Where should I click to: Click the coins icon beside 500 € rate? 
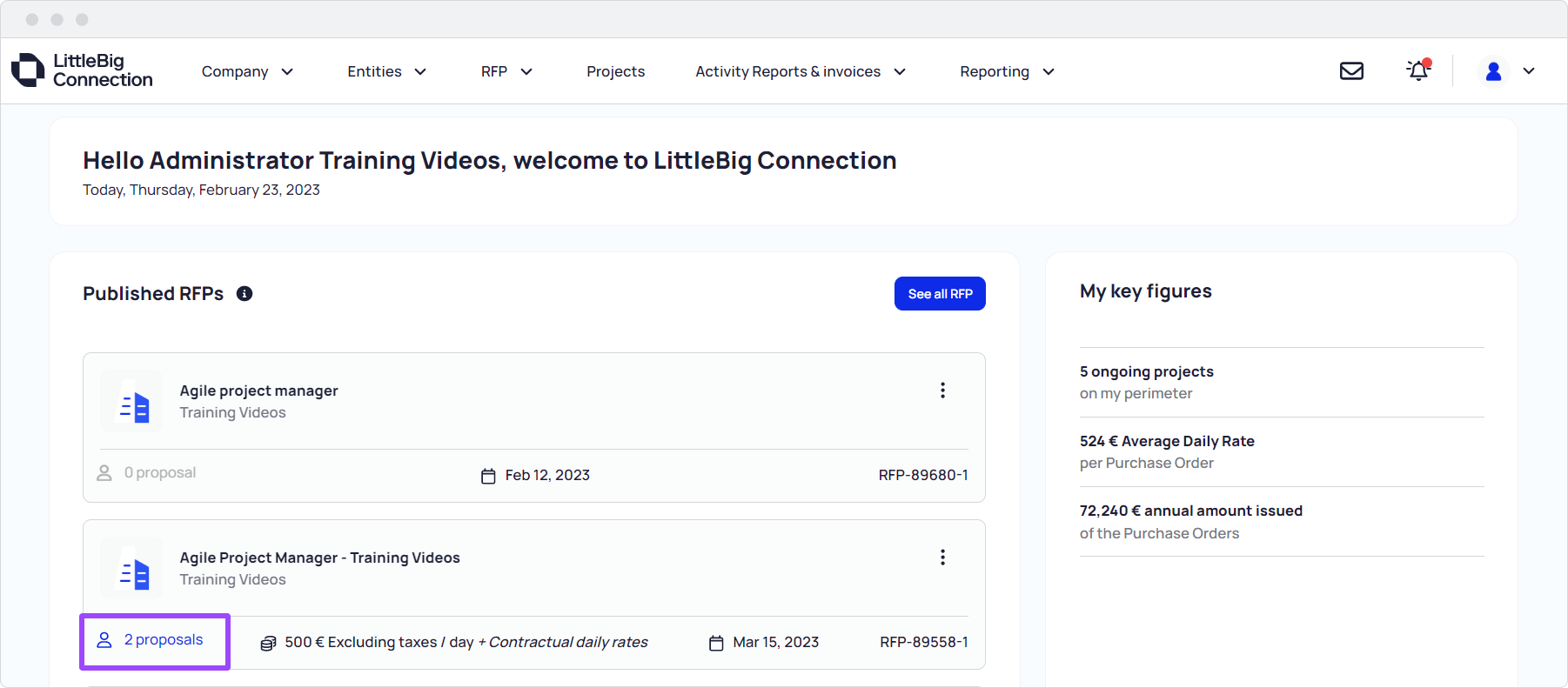[x=268, y=643]
